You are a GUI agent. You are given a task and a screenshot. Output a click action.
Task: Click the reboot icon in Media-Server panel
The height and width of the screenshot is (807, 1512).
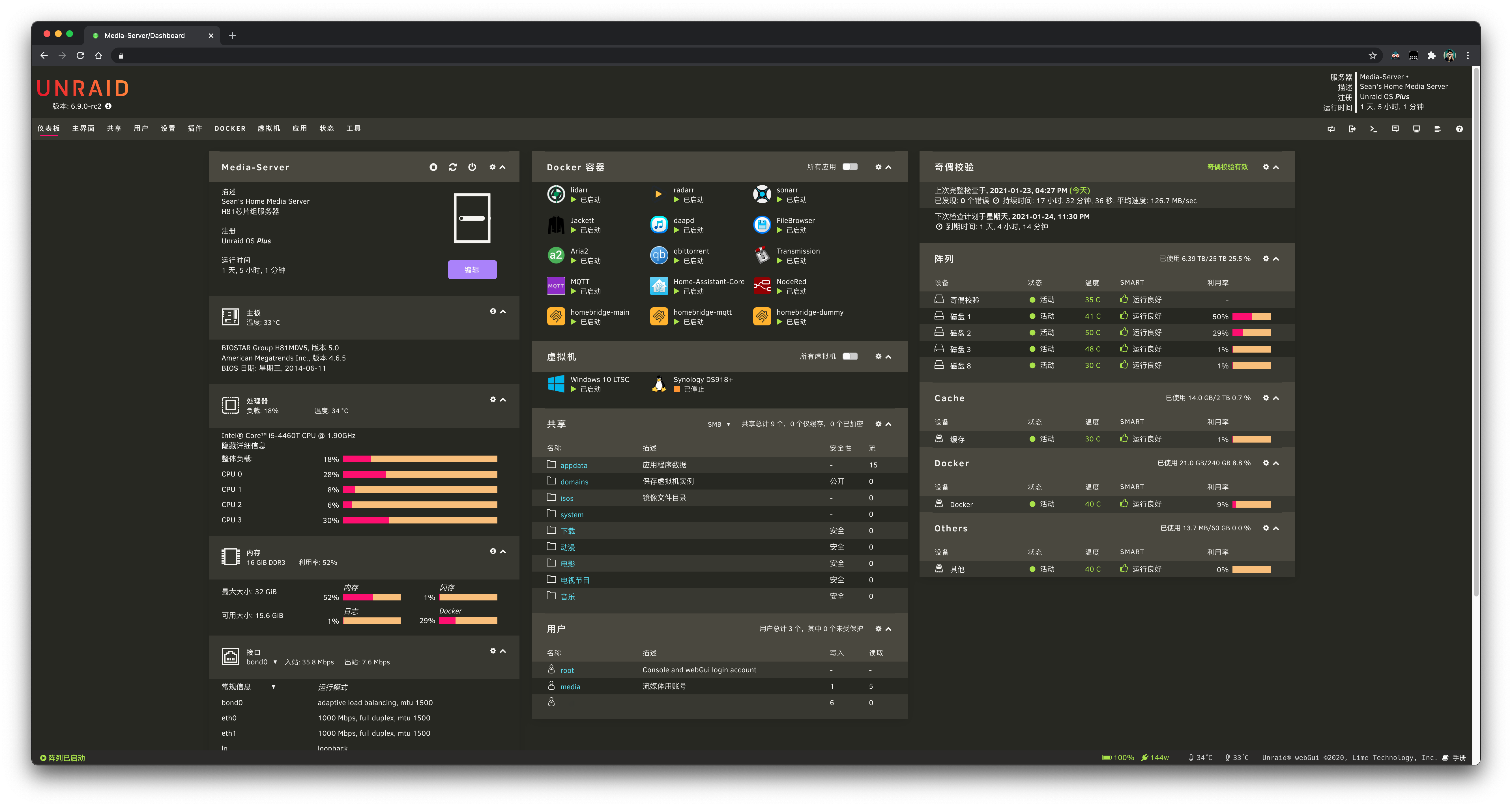pos(452,167)
